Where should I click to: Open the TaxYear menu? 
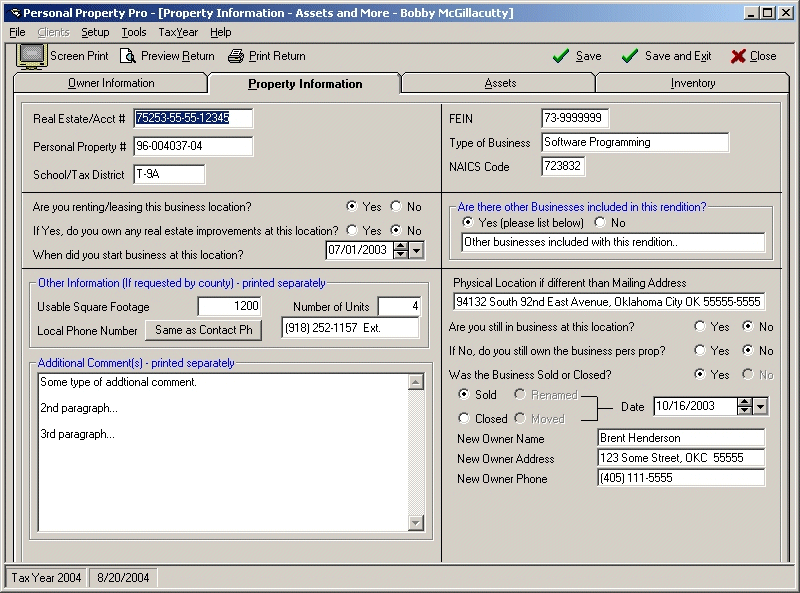178,32
